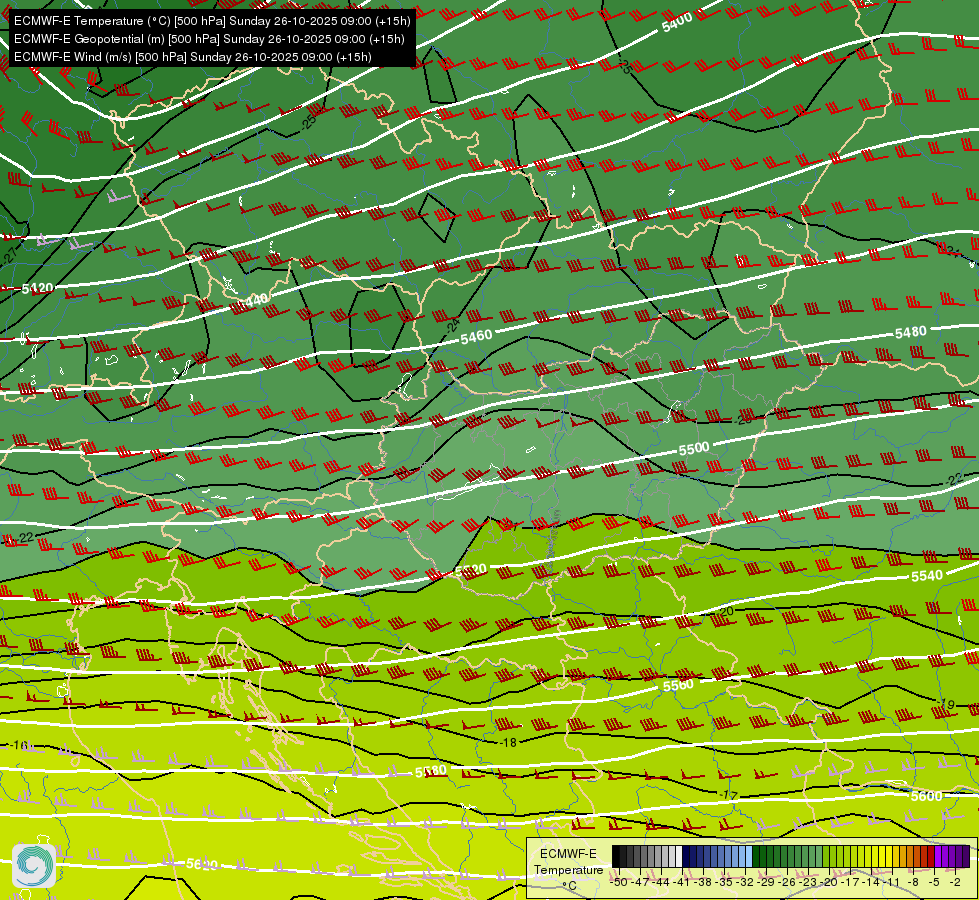Click the 5600 label beside the -17 isotherm

tap(927, 796)
